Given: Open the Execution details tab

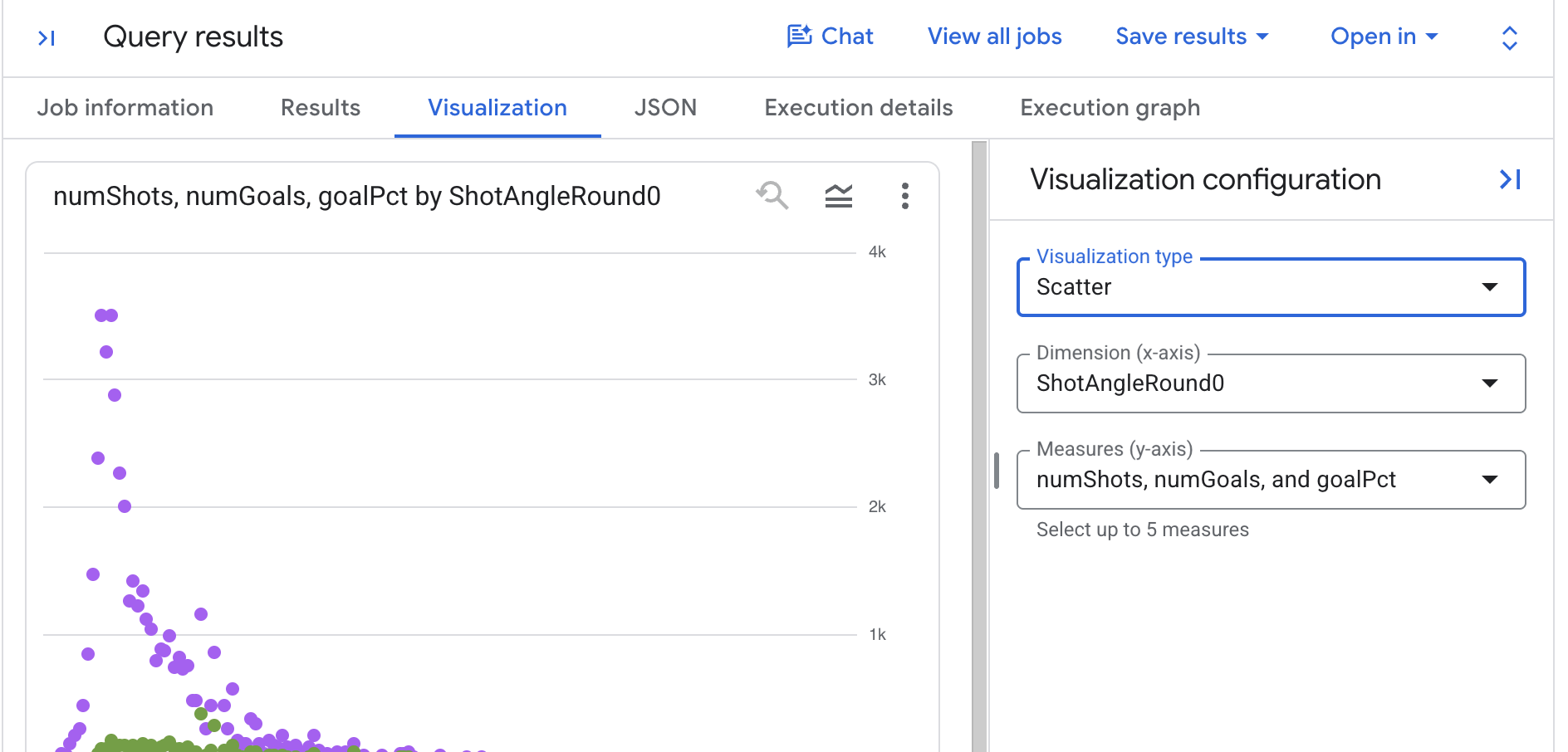Looking at the screenshot, I should (x=859, y=108).
